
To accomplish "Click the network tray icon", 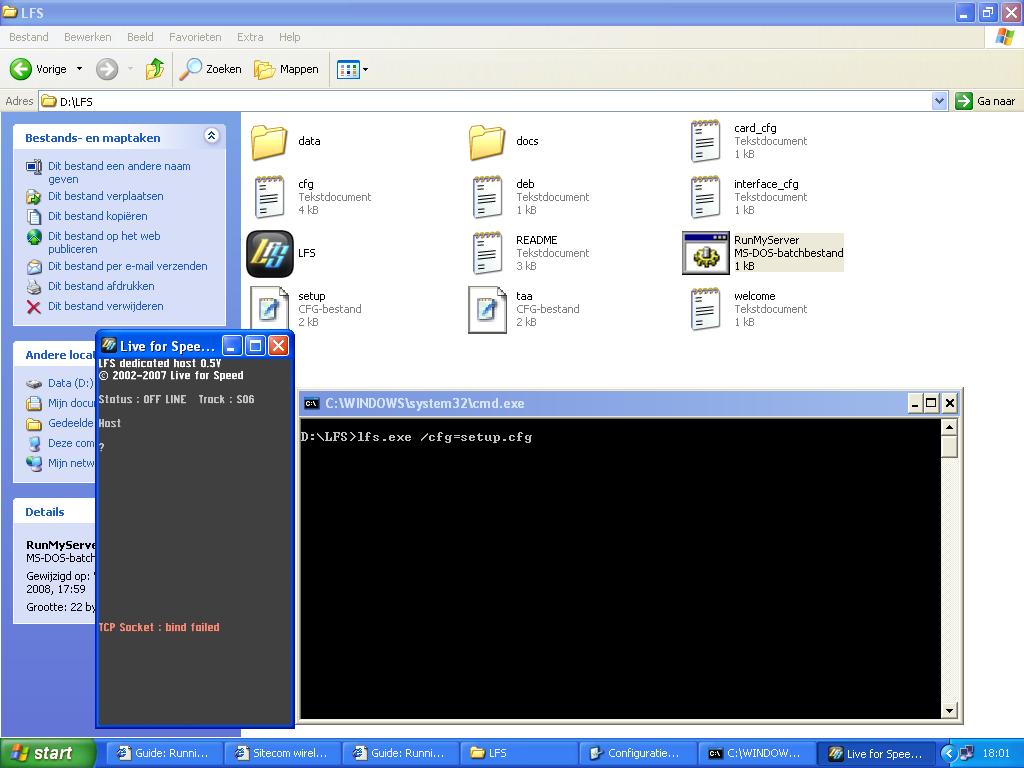I will coord(967,754).
